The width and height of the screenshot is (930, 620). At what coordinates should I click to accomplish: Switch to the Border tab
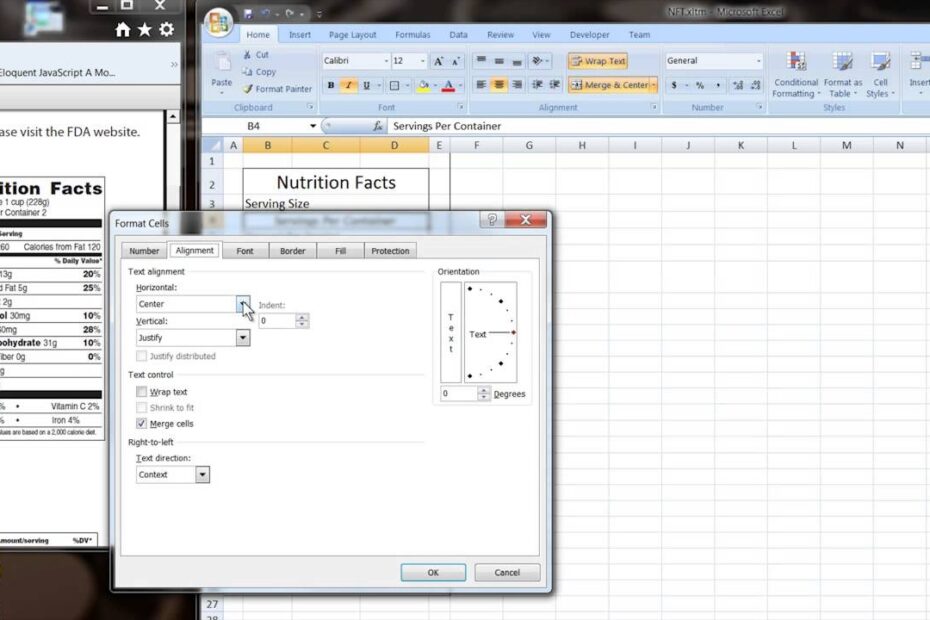[x=293, y=251]
